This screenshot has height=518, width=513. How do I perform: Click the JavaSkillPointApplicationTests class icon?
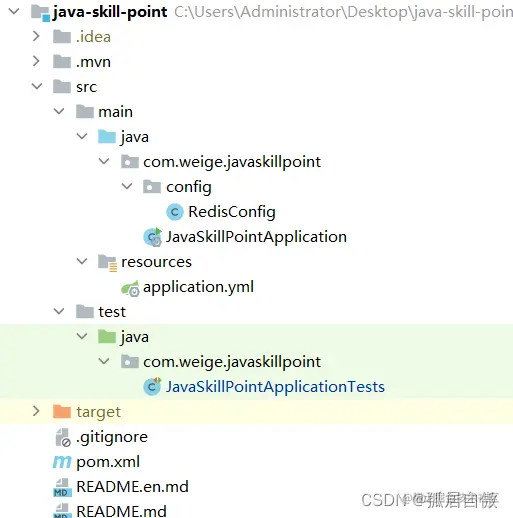coord(152,387)
